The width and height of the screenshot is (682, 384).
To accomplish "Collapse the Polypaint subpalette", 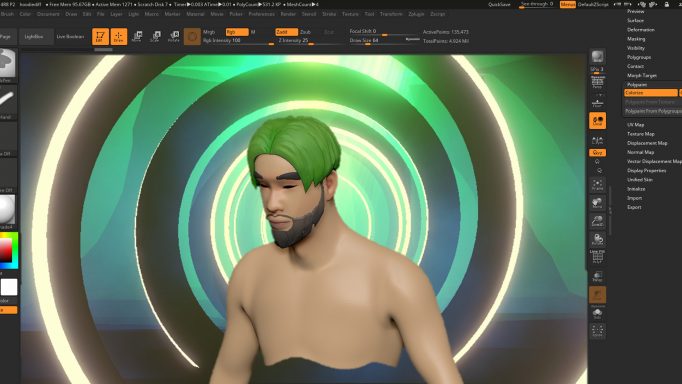I will 637,84.
